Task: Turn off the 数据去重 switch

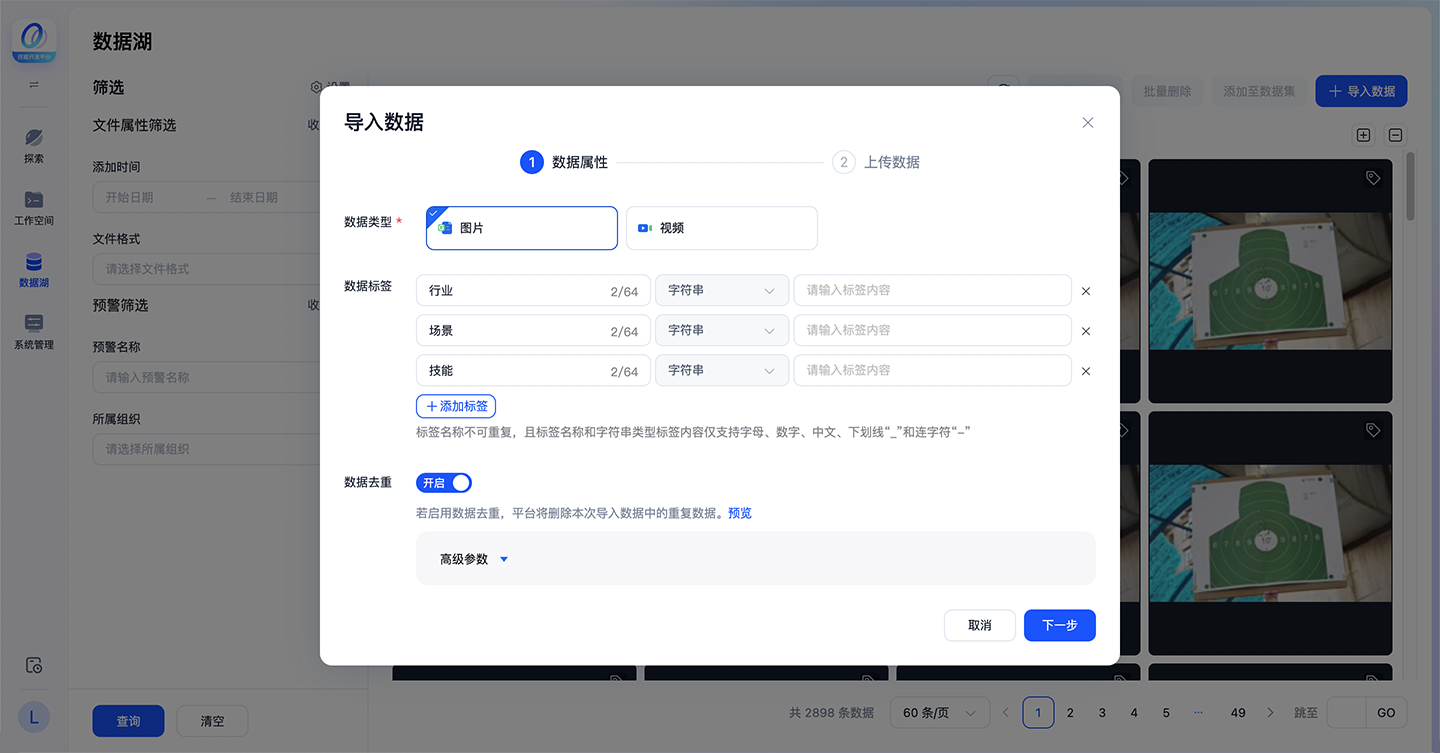Action: click(444, 483)
